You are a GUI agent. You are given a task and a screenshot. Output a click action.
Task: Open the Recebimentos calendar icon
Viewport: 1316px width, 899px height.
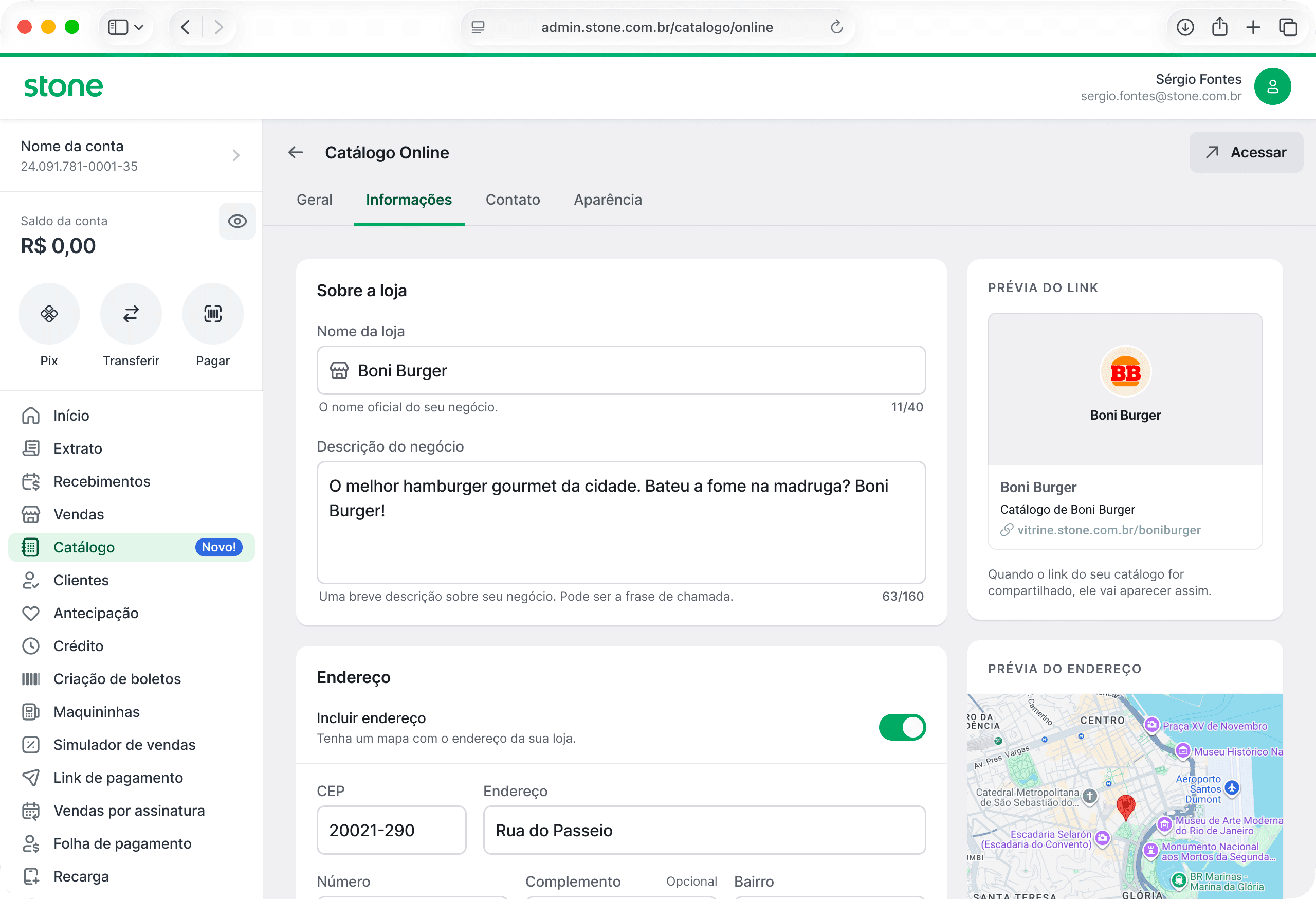[x=30, y=481]
